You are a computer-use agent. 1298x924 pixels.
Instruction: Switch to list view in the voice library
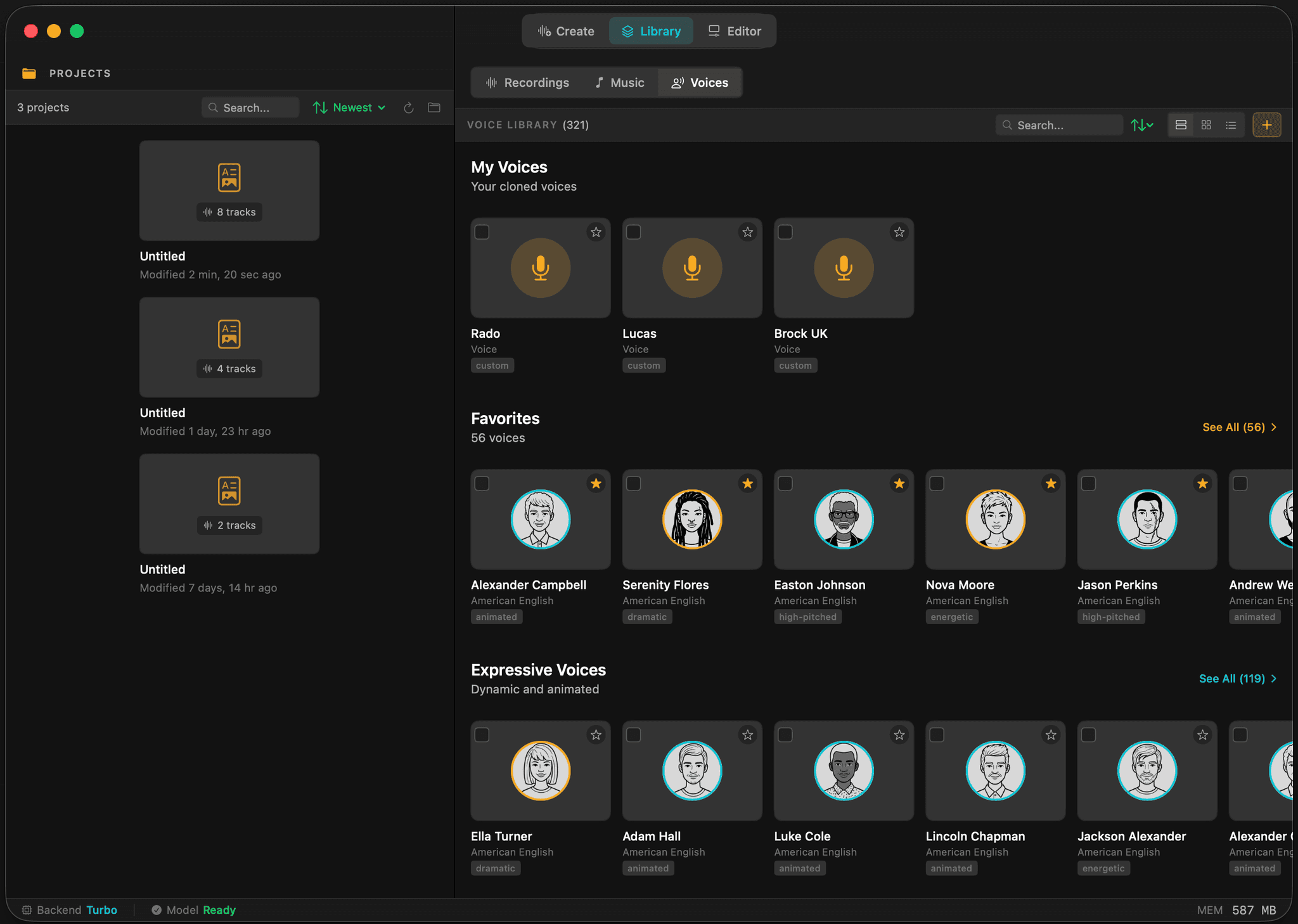(x=1231, y=125)
